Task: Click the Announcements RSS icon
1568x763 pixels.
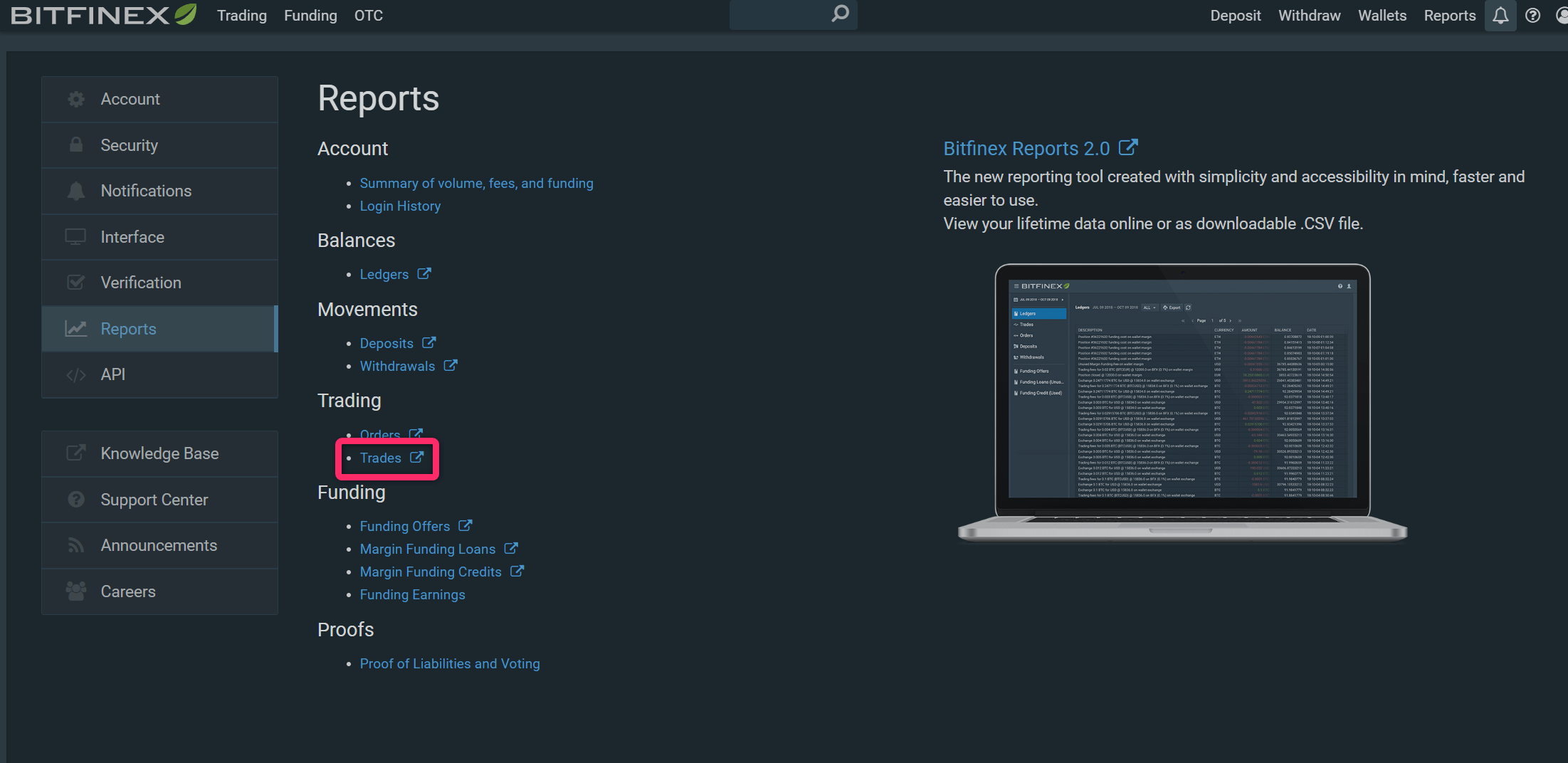Action: (x=76, y=545)
